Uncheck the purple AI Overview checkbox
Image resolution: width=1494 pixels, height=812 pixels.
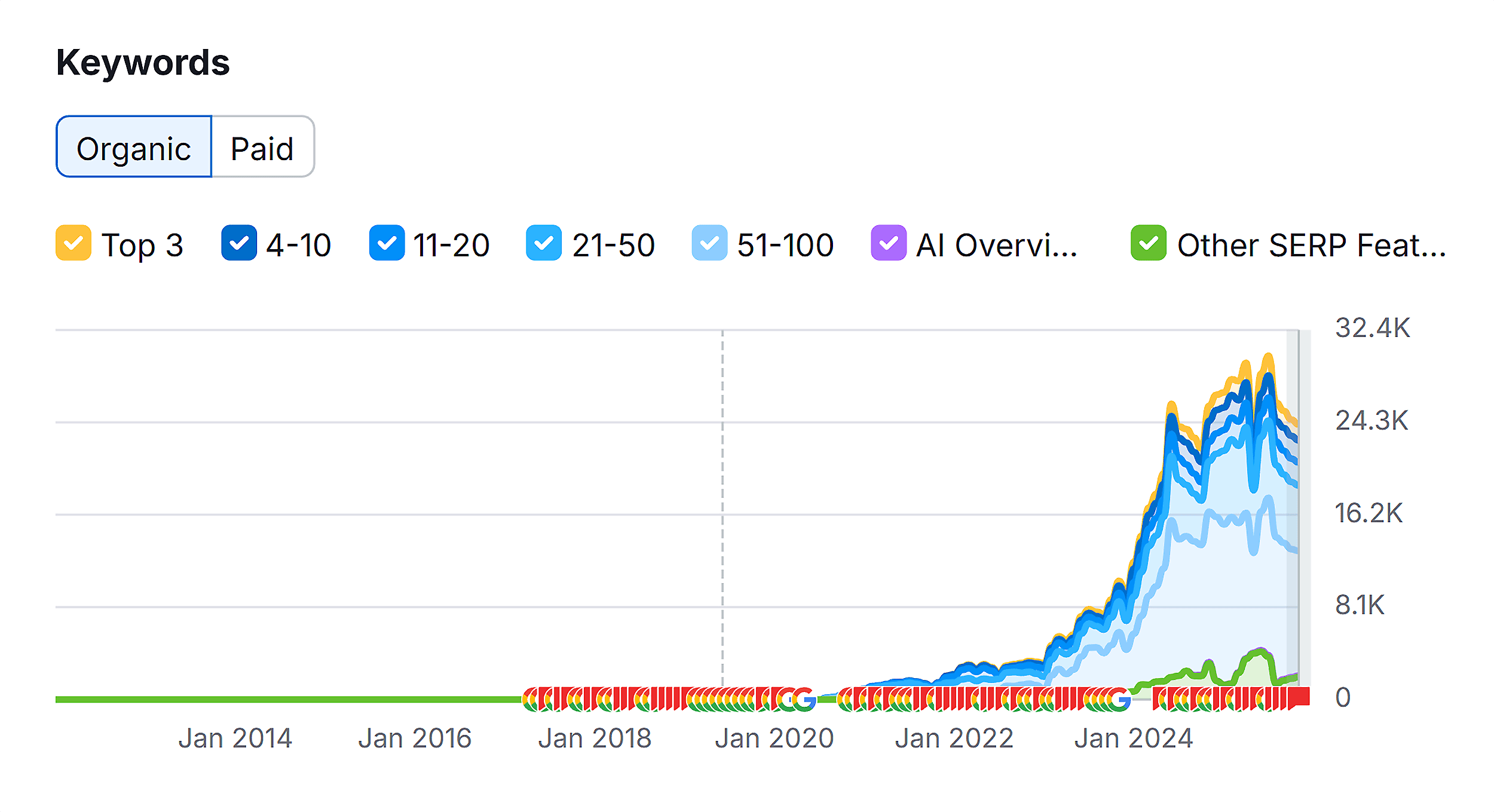click(x=888, y=243)
